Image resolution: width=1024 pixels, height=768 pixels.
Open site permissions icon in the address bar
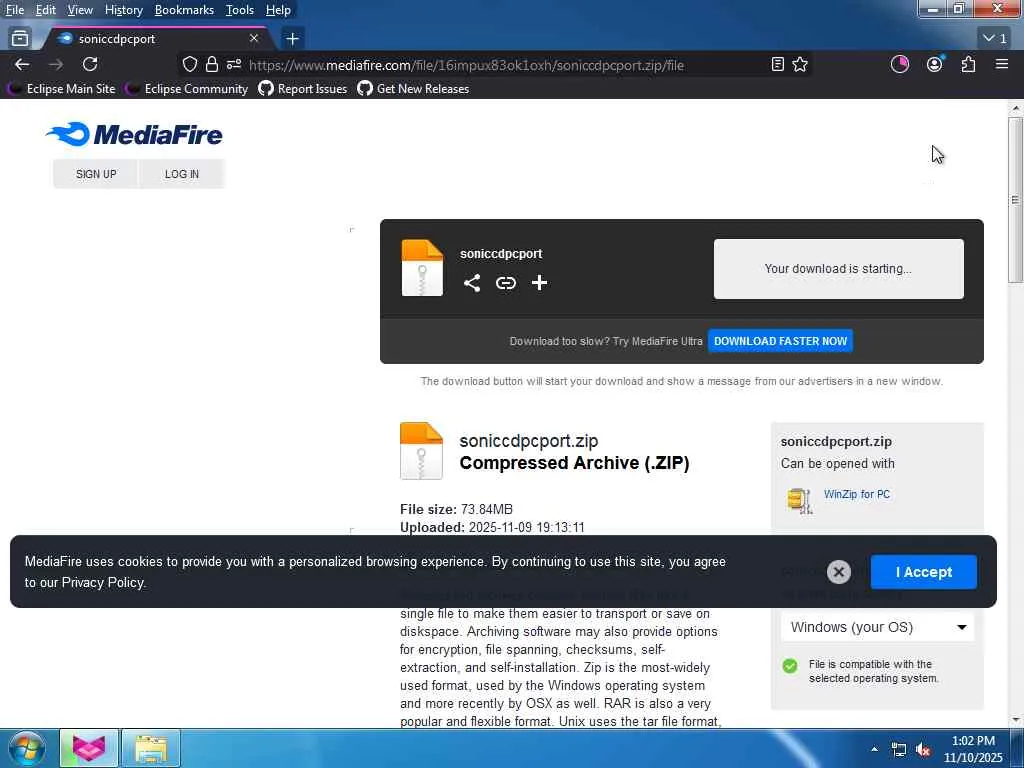click(x=234, y=64)
